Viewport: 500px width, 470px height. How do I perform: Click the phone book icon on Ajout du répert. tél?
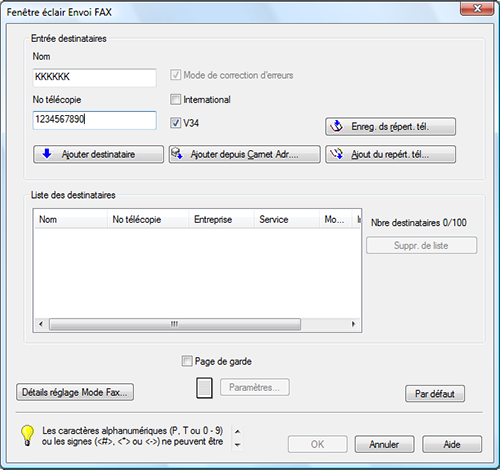336,154
